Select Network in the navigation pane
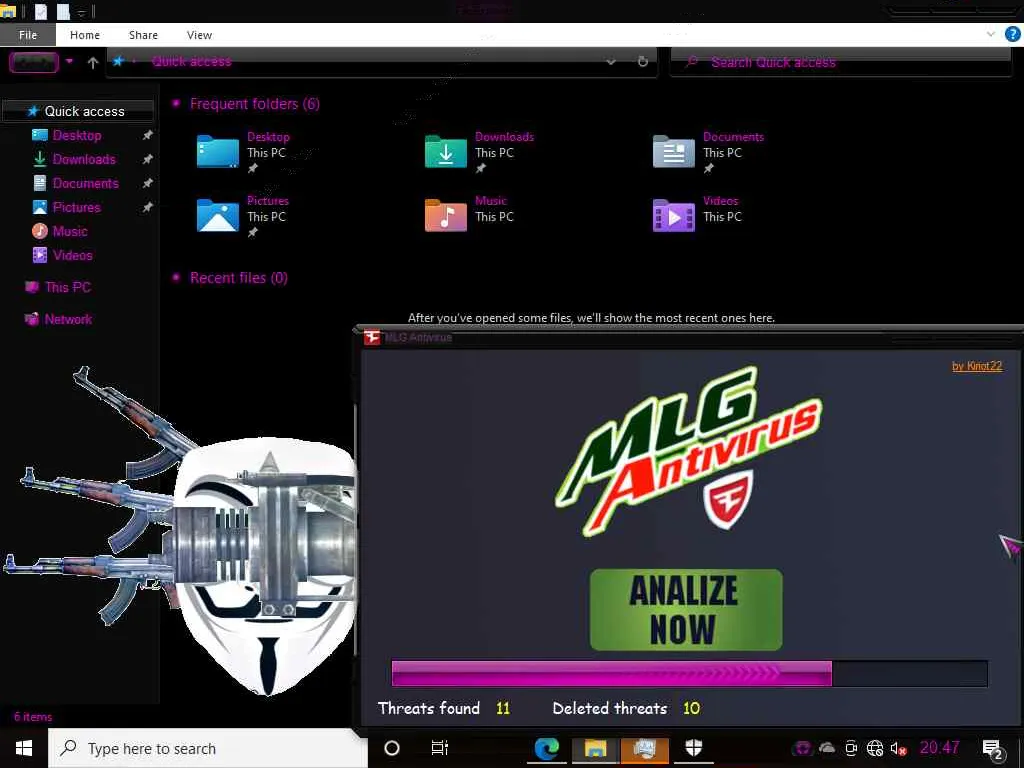The width and height of the screenshot is (1024, 768). click(x=67, y=319)
